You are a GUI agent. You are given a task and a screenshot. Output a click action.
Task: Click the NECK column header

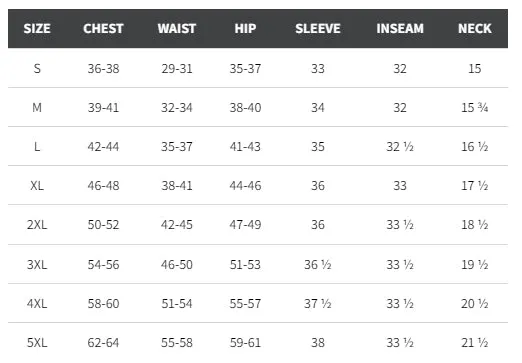coord(475,29)
